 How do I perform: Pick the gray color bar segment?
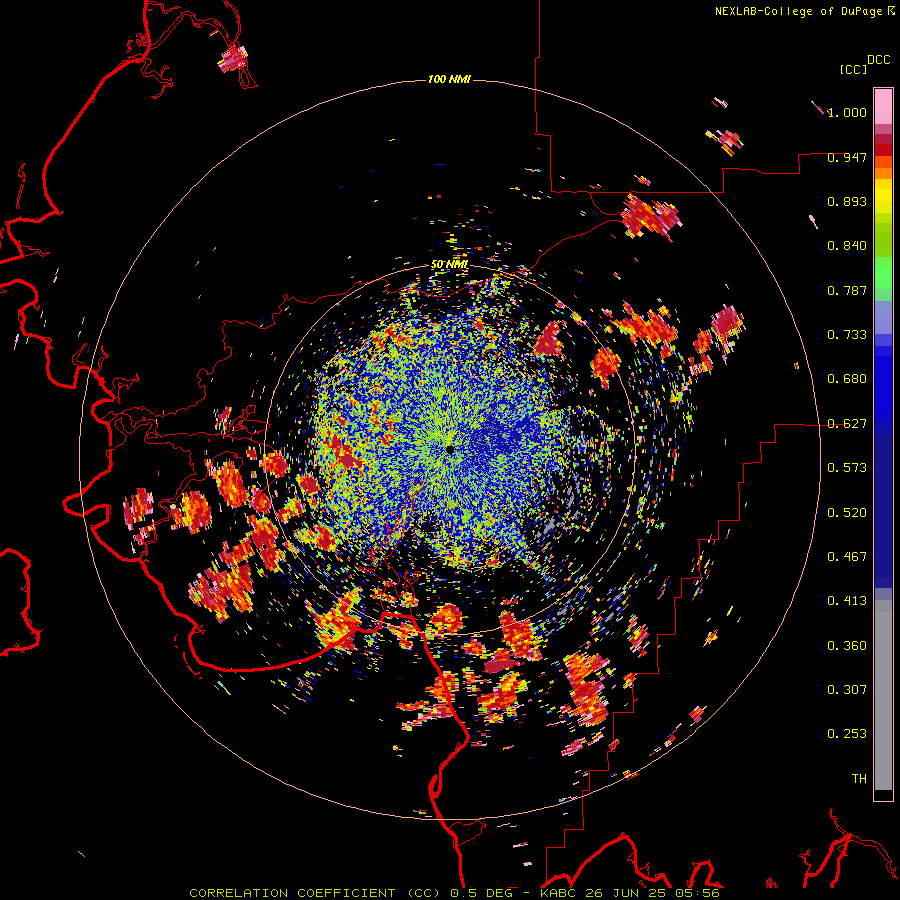(883, 695)
